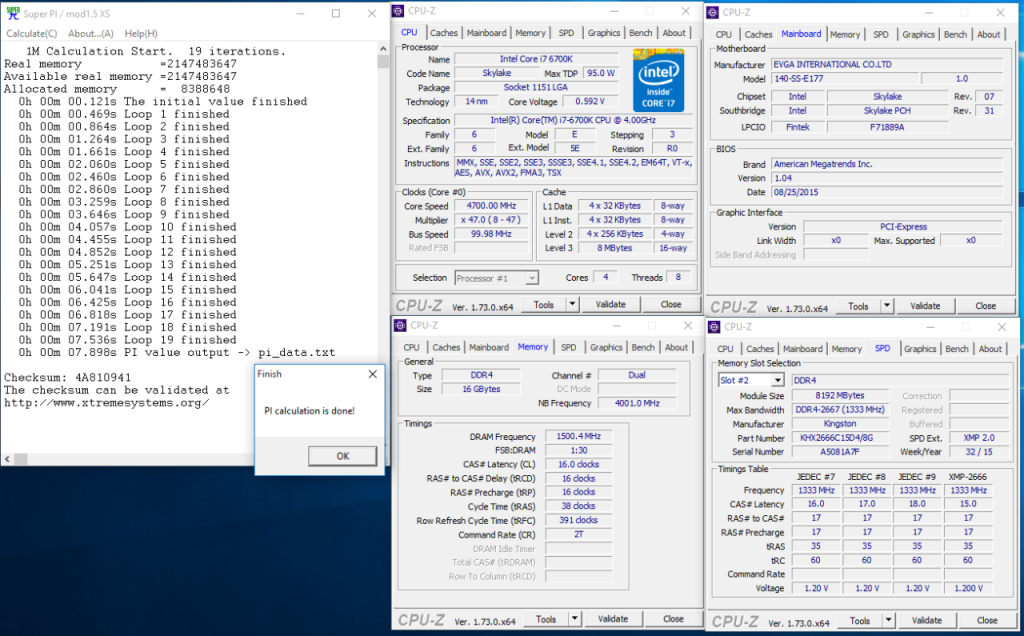
Task: Click the DRAM Frequency value '1500.4 MHz'
Action: pos(579,436)
